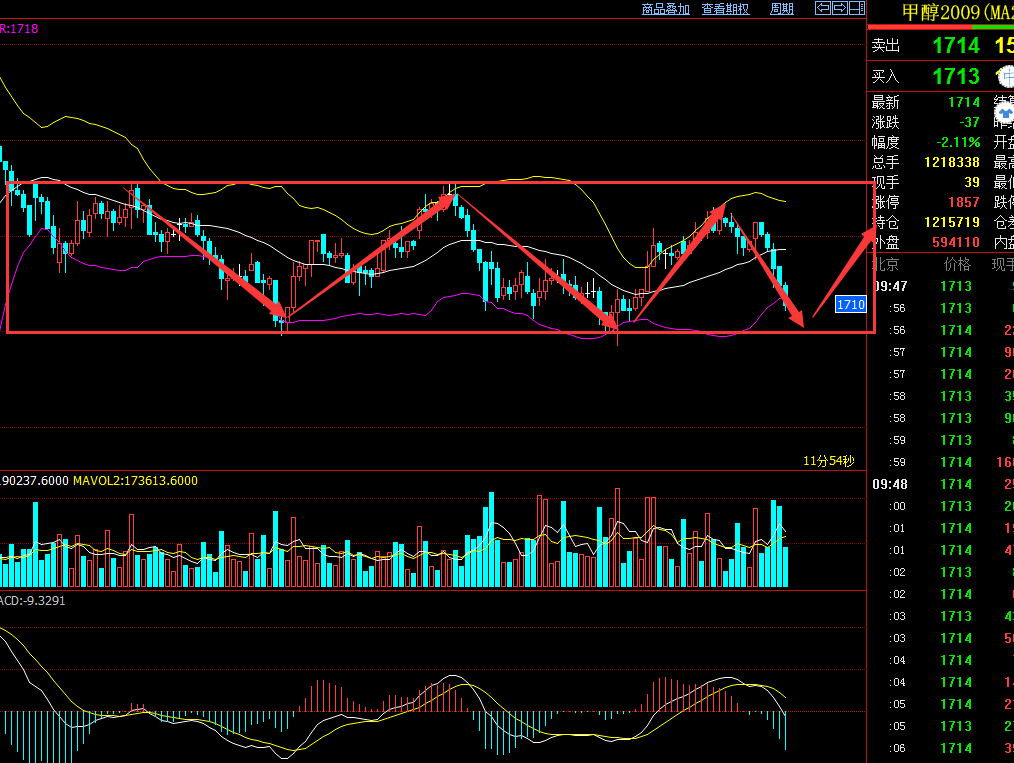This screenshot has height=763, width=1014.
Task: Click the floating '中' input method icon
Action: 1006,76
